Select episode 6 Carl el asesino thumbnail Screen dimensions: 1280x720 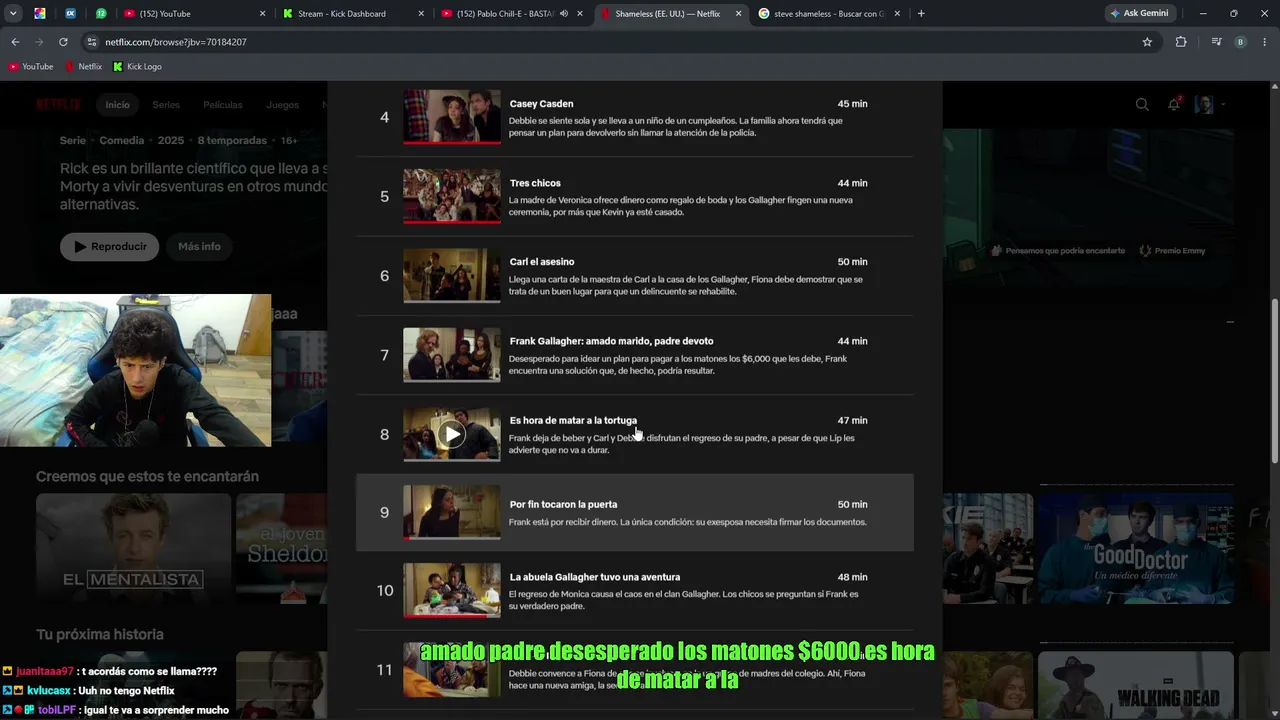click(x=452, y=275)
